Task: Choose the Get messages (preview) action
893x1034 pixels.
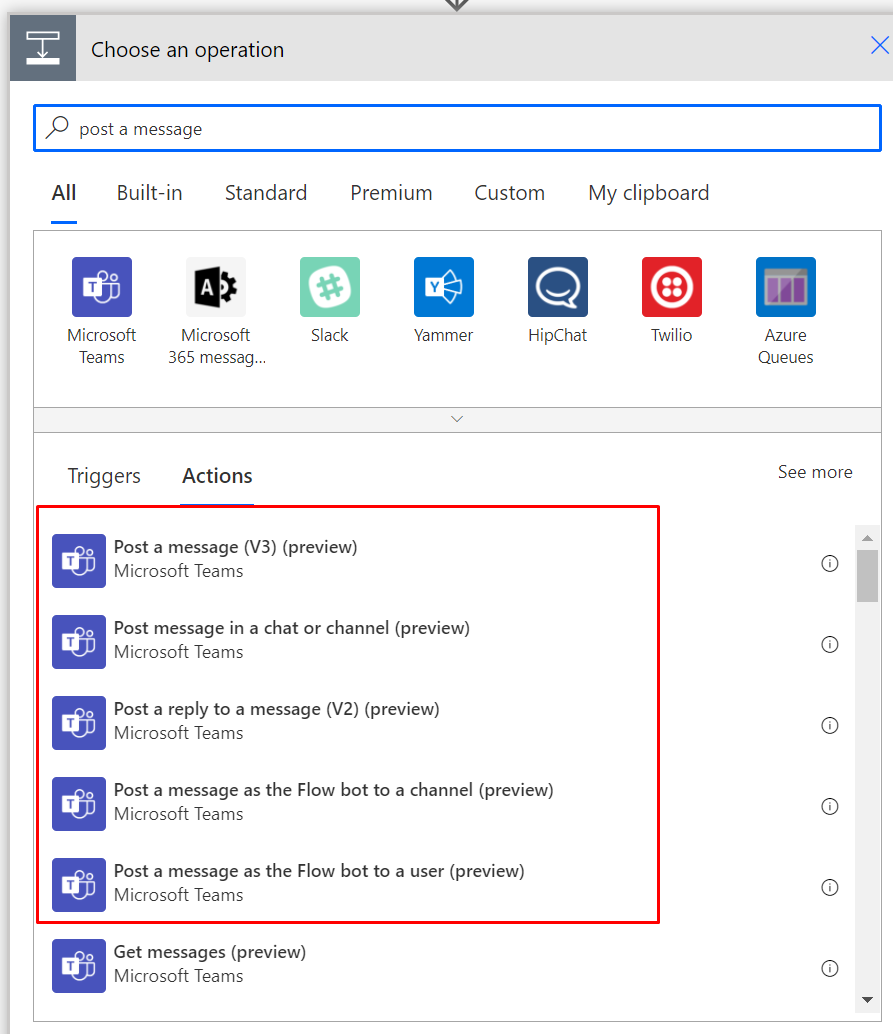Action: pos(210,952)
